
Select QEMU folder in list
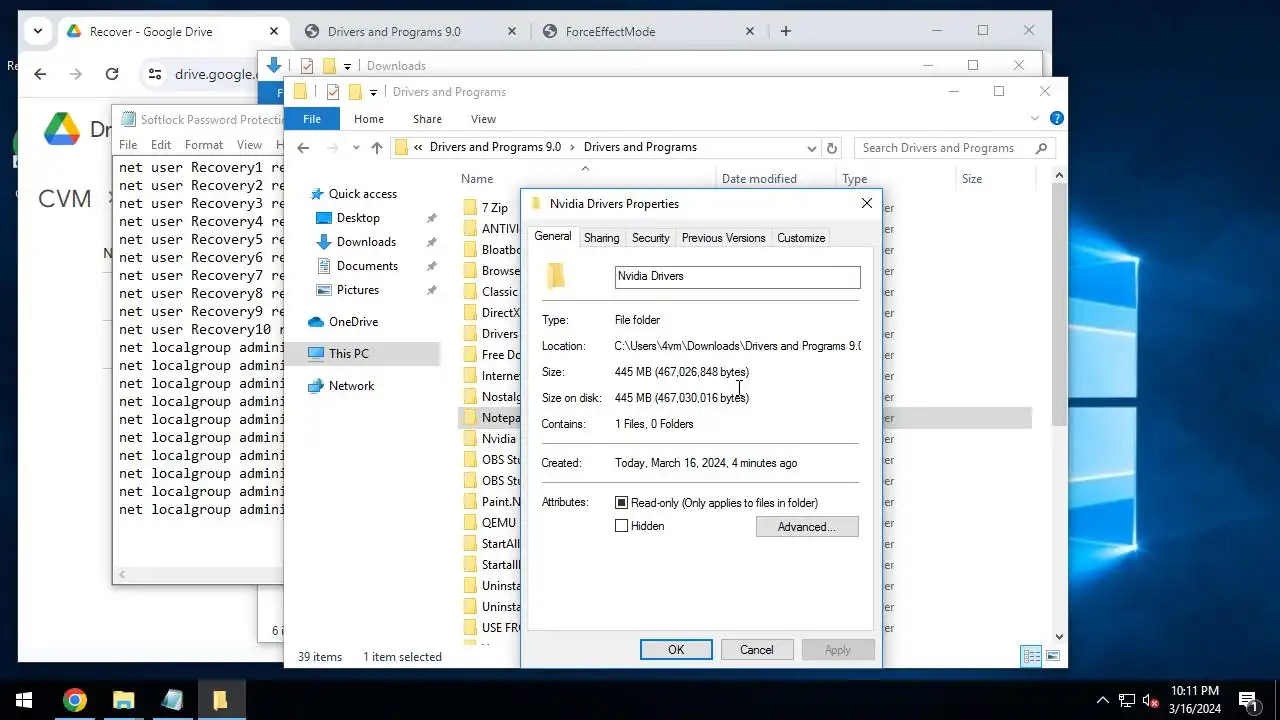click(x=490, y=523)
